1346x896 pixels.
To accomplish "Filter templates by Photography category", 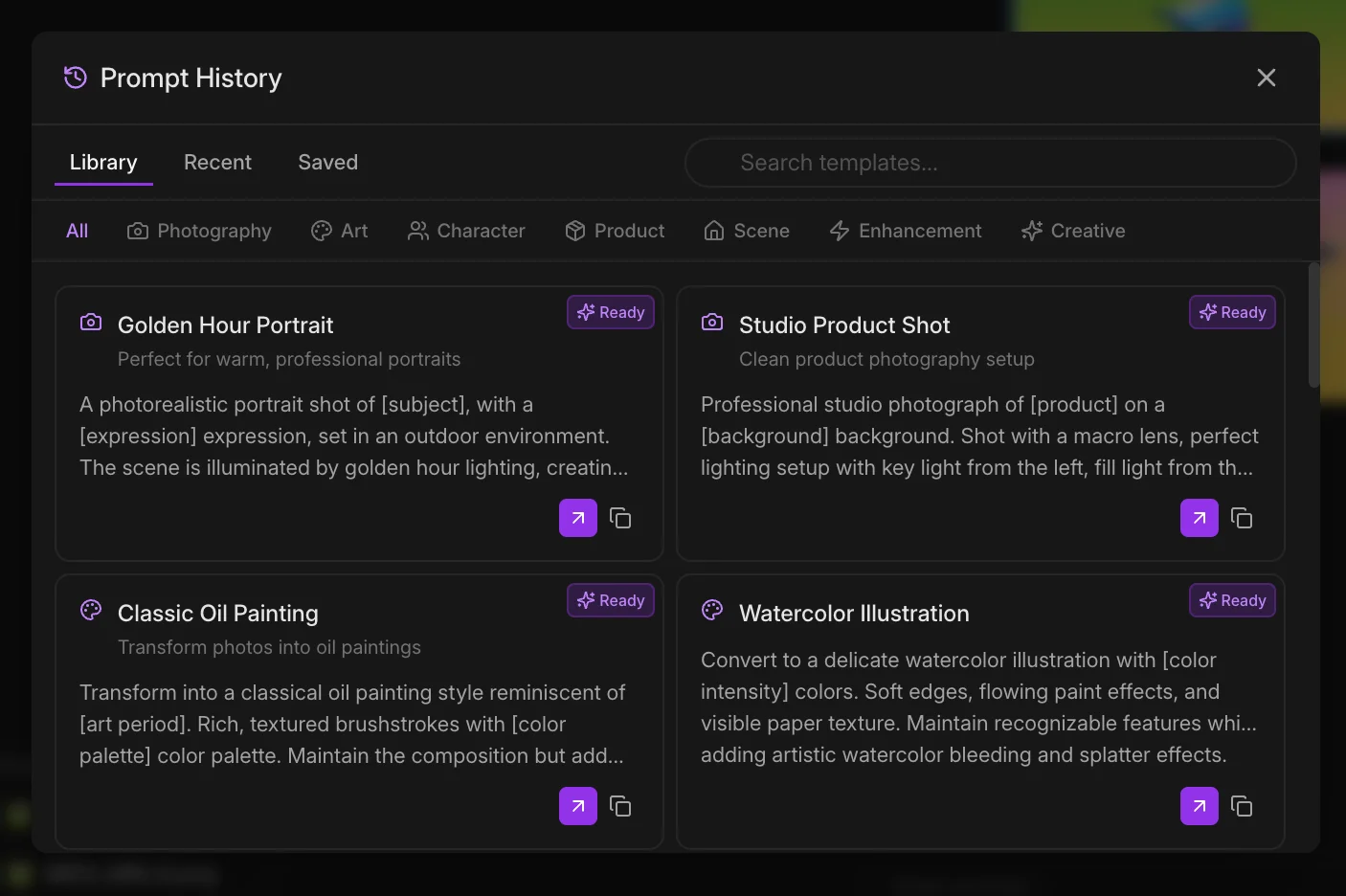I will 199,231.
